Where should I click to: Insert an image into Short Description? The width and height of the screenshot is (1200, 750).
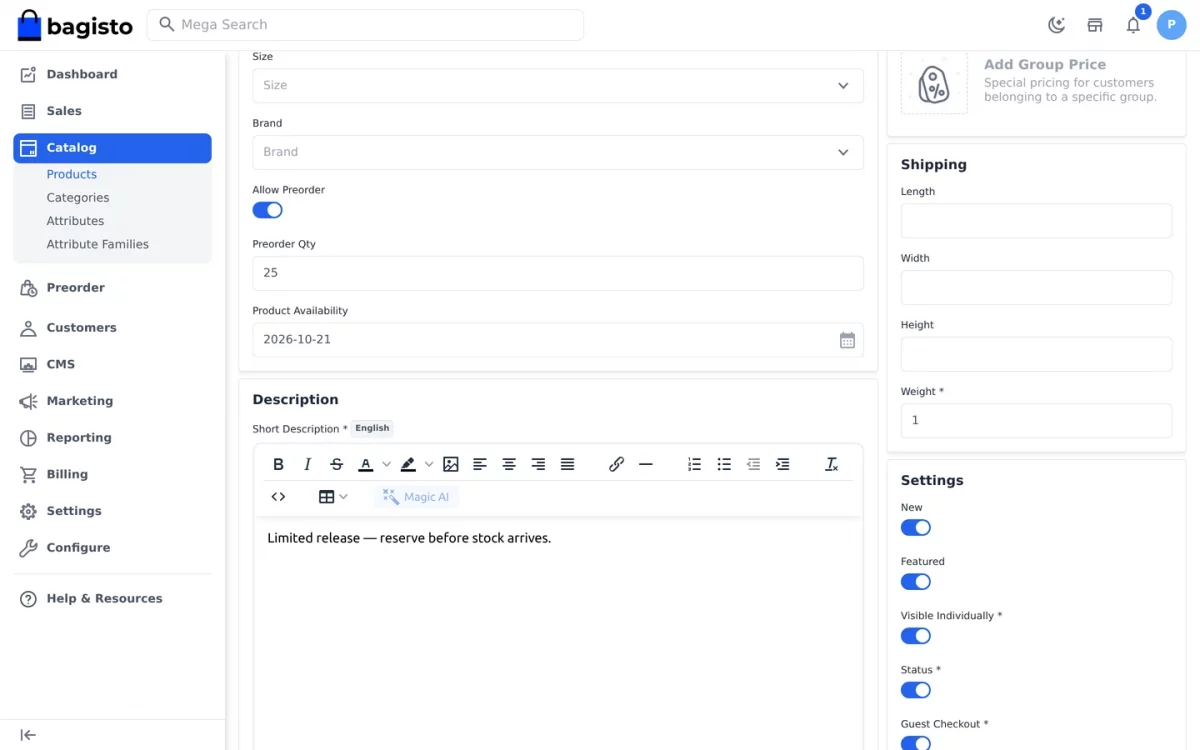pos(451,464)
